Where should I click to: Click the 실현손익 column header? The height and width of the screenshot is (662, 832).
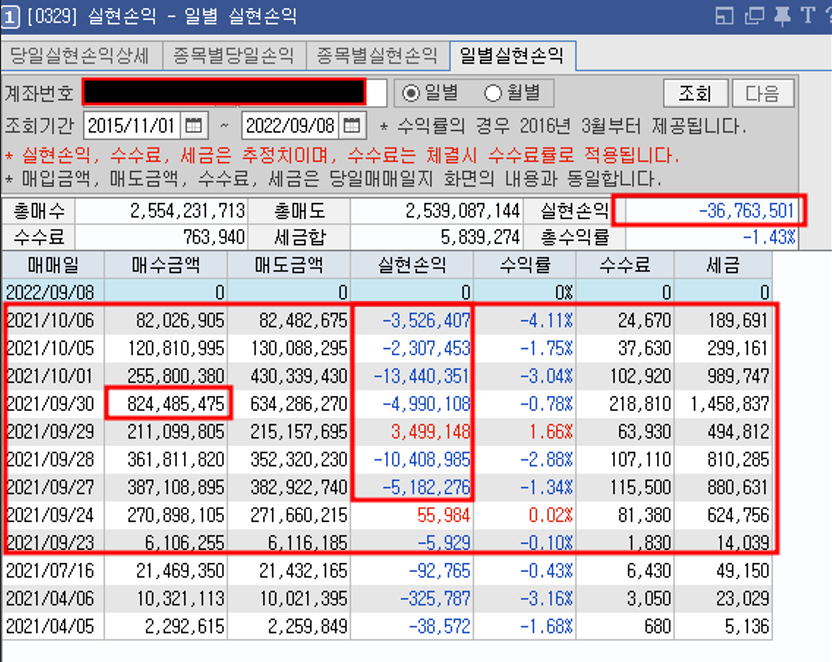(412, 264)
